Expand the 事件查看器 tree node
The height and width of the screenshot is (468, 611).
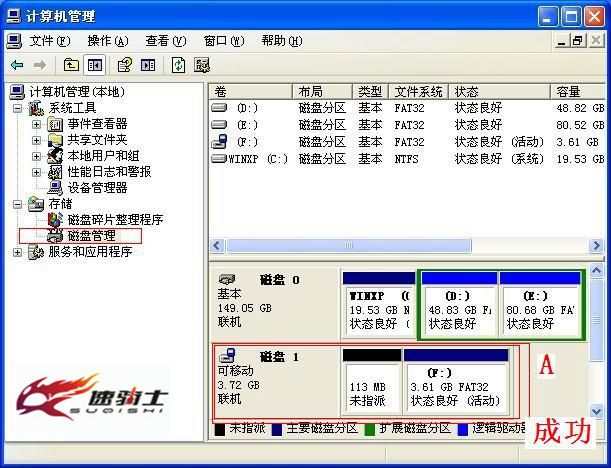pyautogui.click(x=36, y=124)
